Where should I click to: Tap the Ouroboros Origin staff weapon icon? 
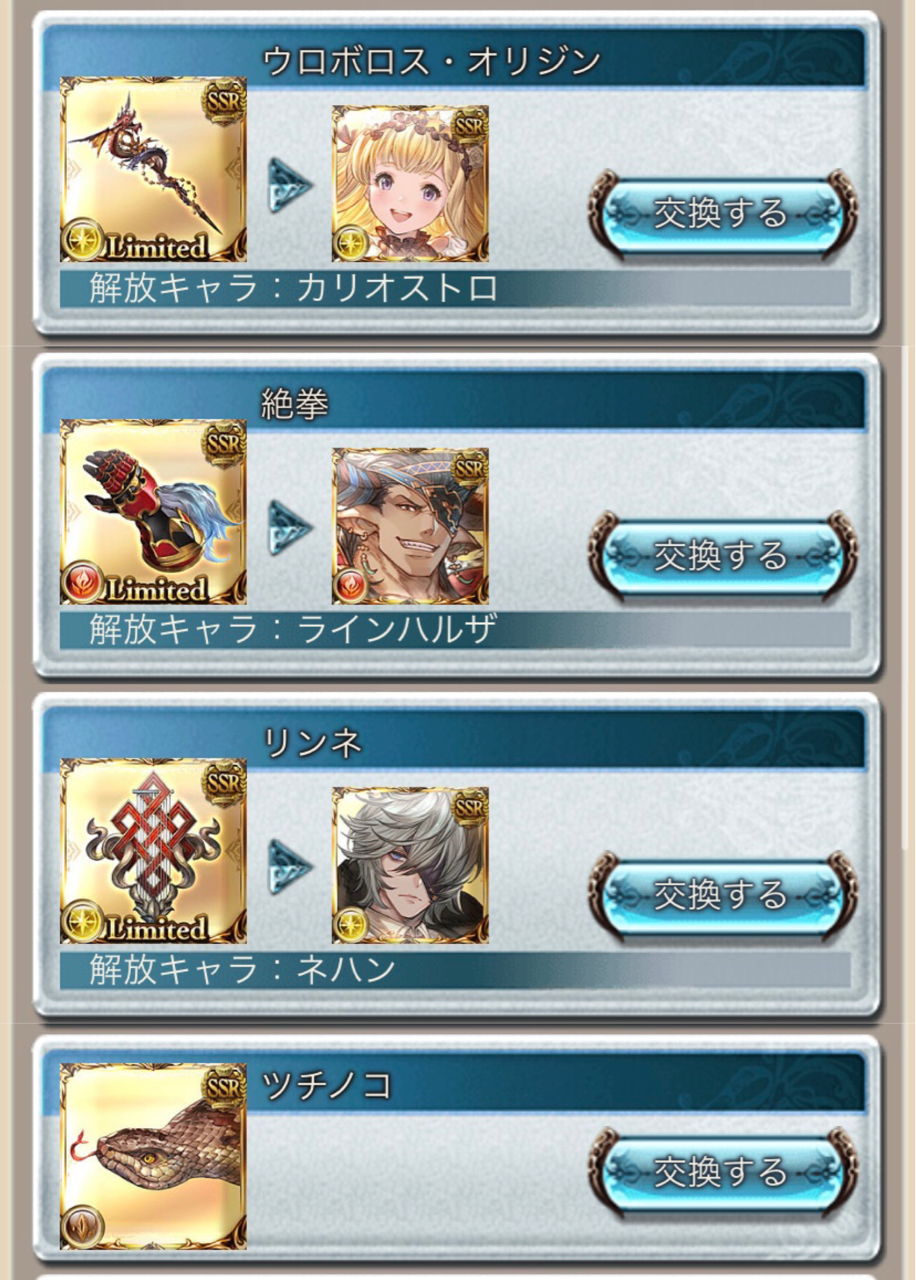point(153,169)
